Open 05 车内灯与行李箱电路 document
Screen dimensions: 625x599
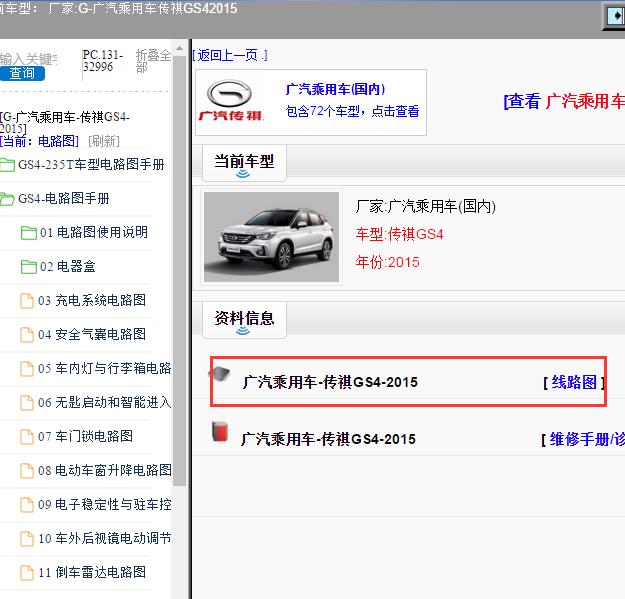pyautogui.click(x=96, y=368)
